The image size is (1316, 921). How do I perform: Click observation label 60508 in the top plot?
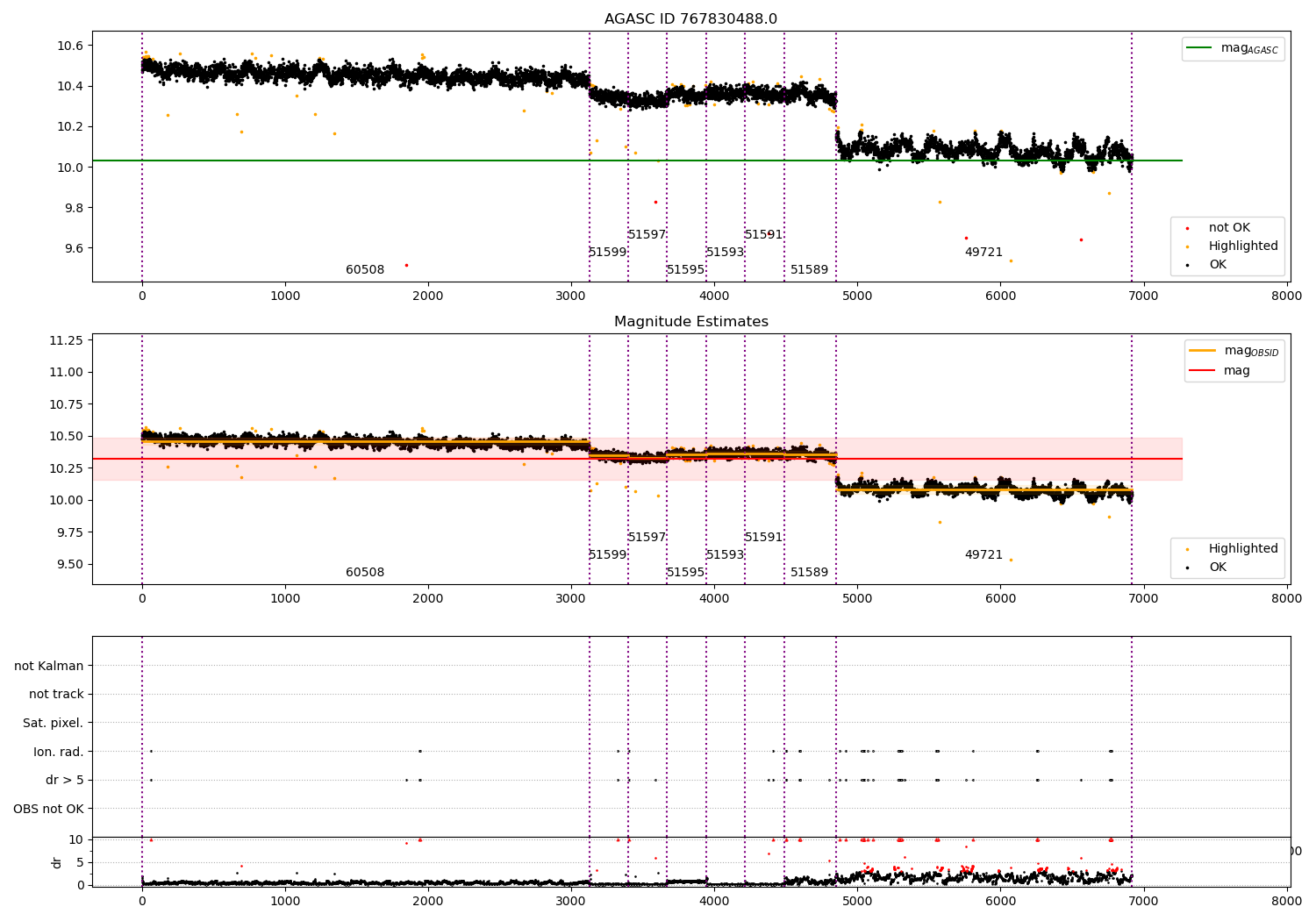[365, 270]
